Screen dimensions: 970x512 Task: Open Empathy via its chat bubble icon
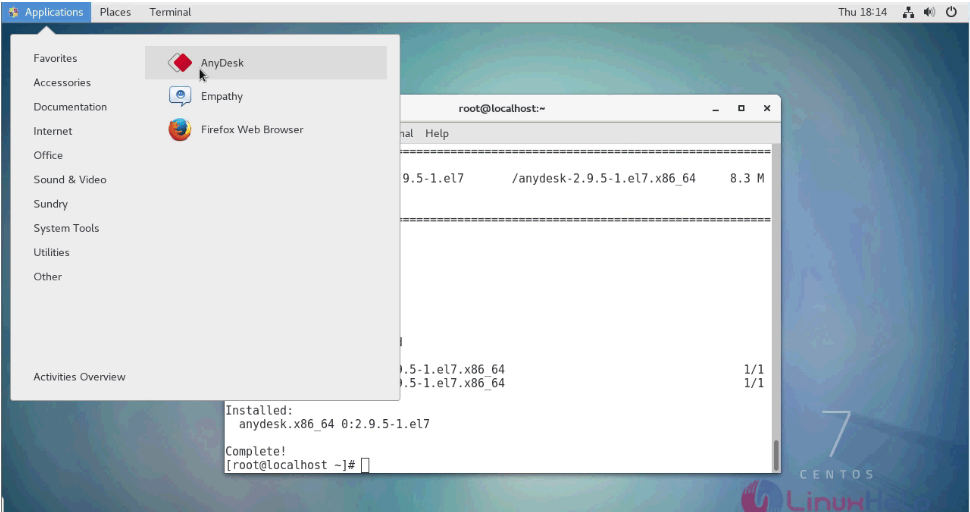point(180,96)
